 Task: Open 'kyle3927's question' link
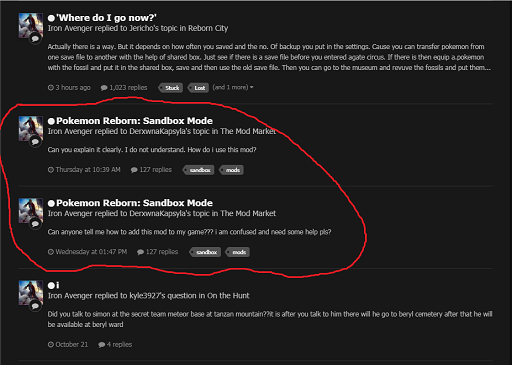tap(163, 296)
